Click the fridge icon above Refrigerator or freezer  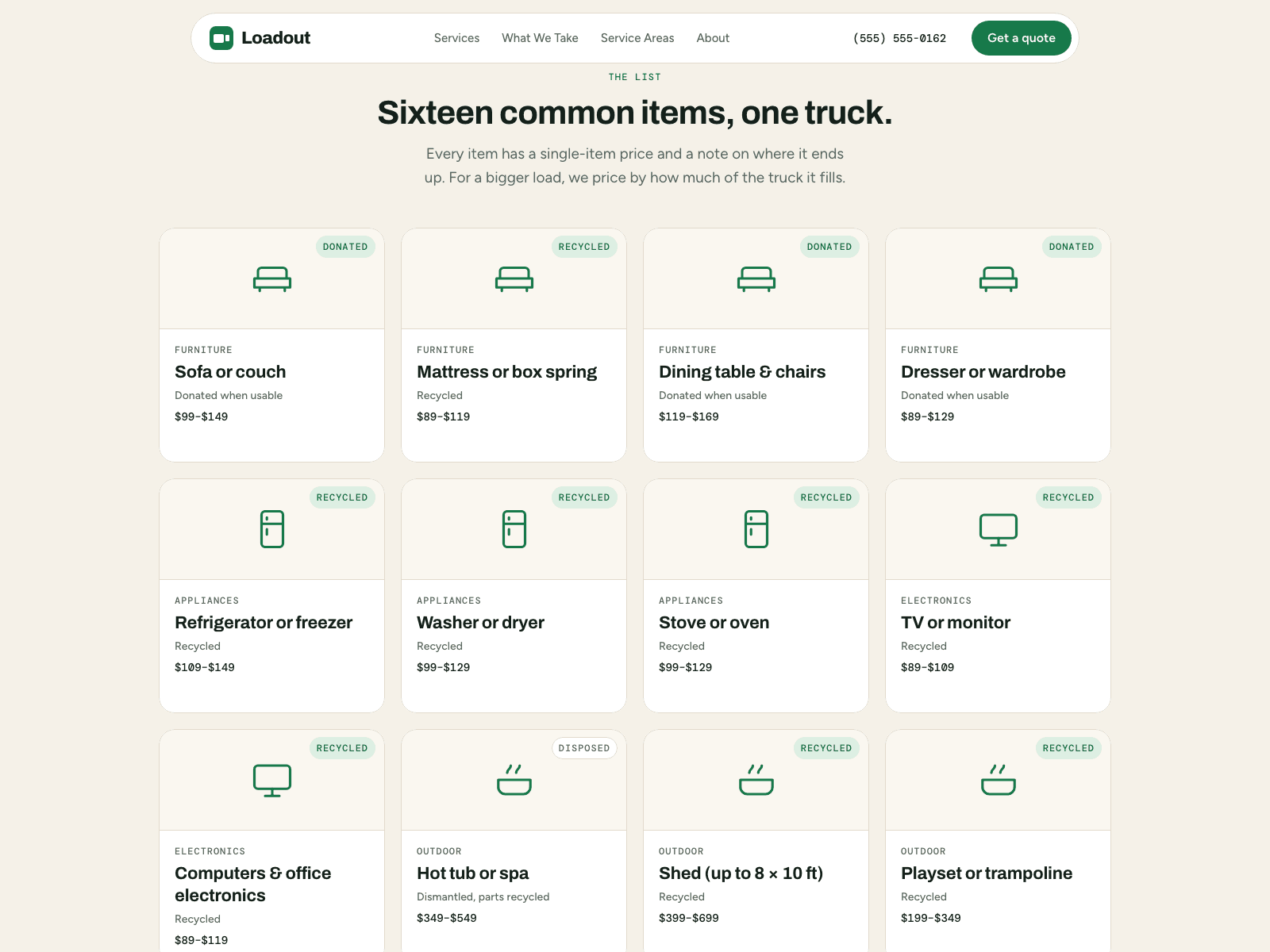pos(272,529)
